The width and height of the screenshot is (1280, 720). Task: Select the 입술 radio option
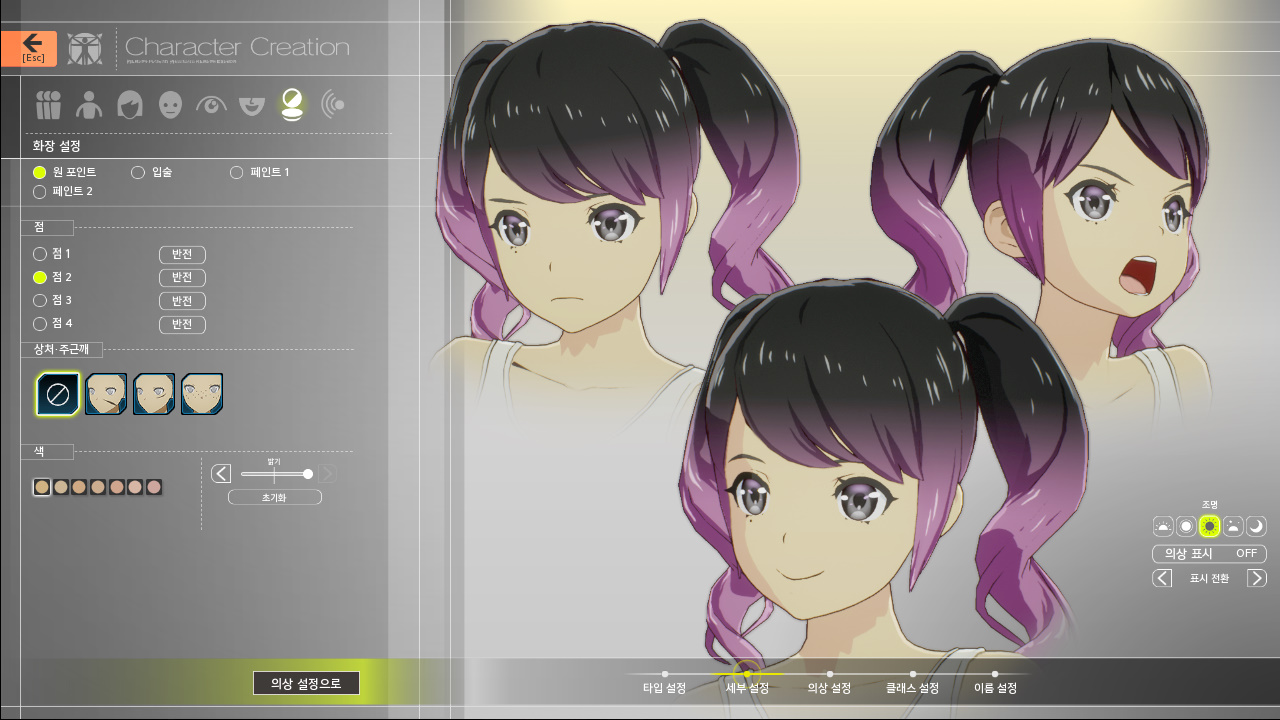point(138,173)
